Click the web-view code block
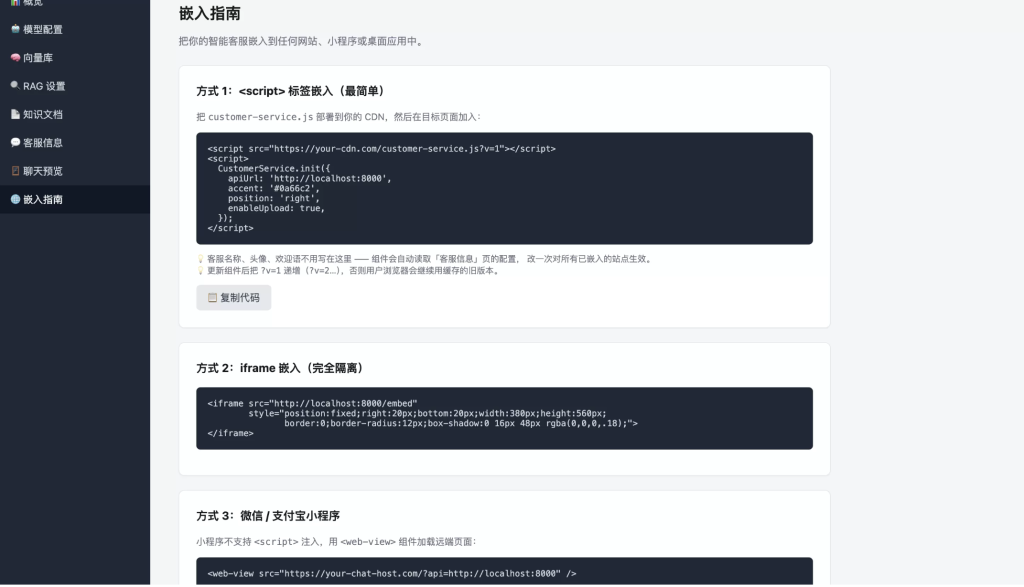Image resolution: width=1024 pixels, height=587 pixels. click(504, 571)
